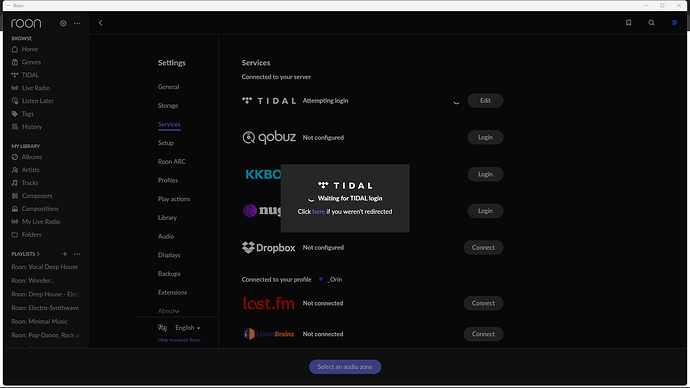Click Edit button for TIDAL
The width and height of the screenshot is (690, 388).
[x=485, y=101]
